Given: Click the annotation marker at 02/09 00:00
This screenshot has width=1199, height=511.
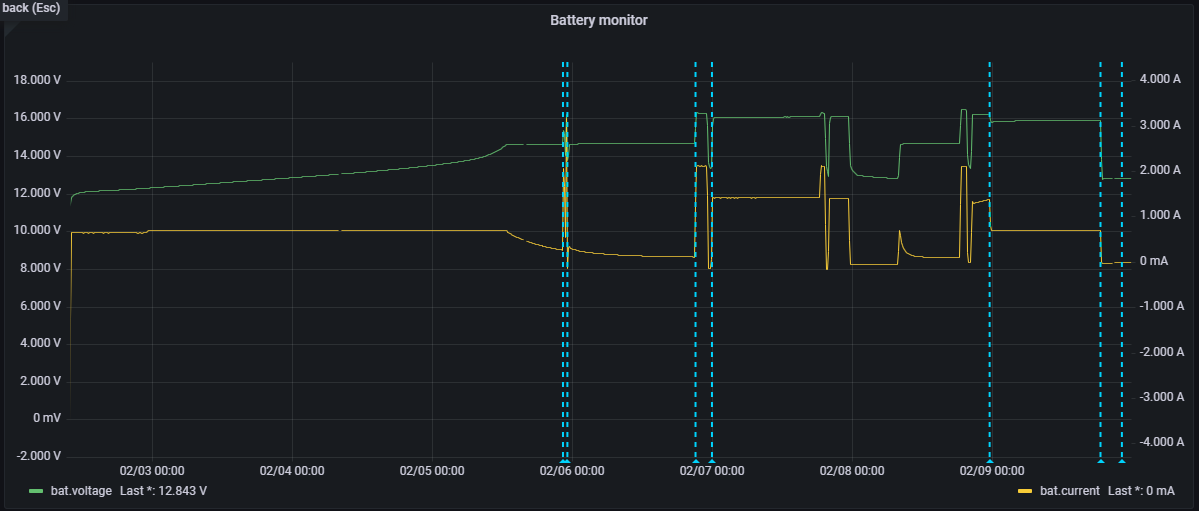Looking at the screenshot, I should point(990,461).
